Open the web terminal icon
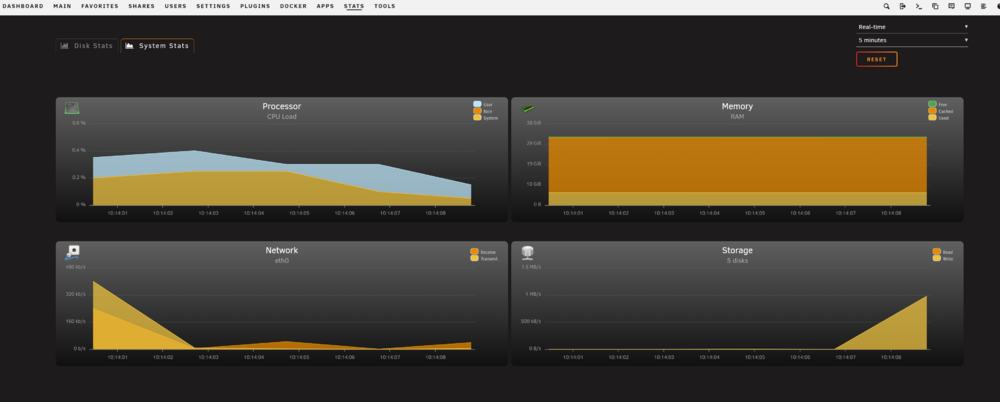 click(918, 6)
